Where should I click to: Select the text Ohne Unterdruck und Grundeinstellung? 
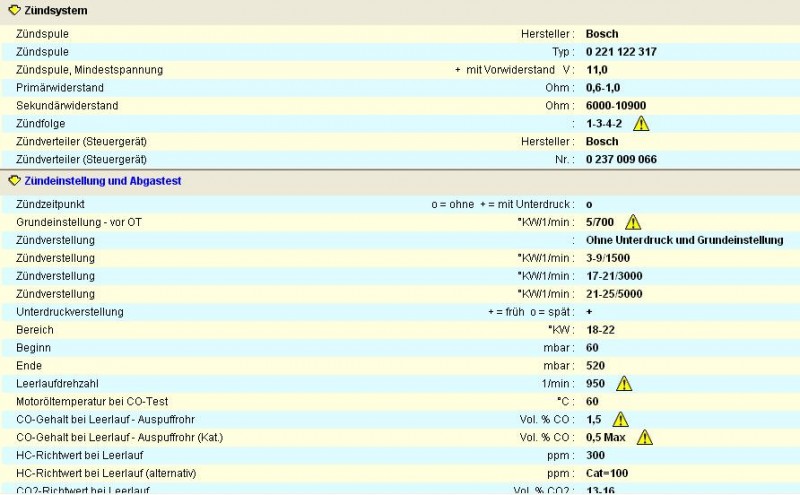pos(684,240)
